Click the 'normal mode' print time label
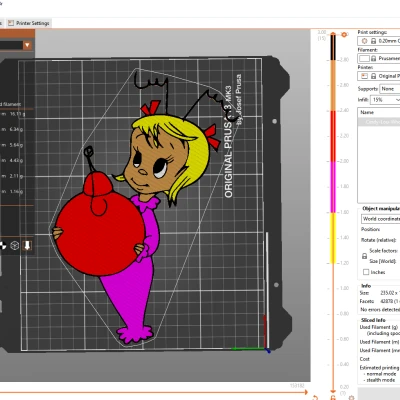 381,374
